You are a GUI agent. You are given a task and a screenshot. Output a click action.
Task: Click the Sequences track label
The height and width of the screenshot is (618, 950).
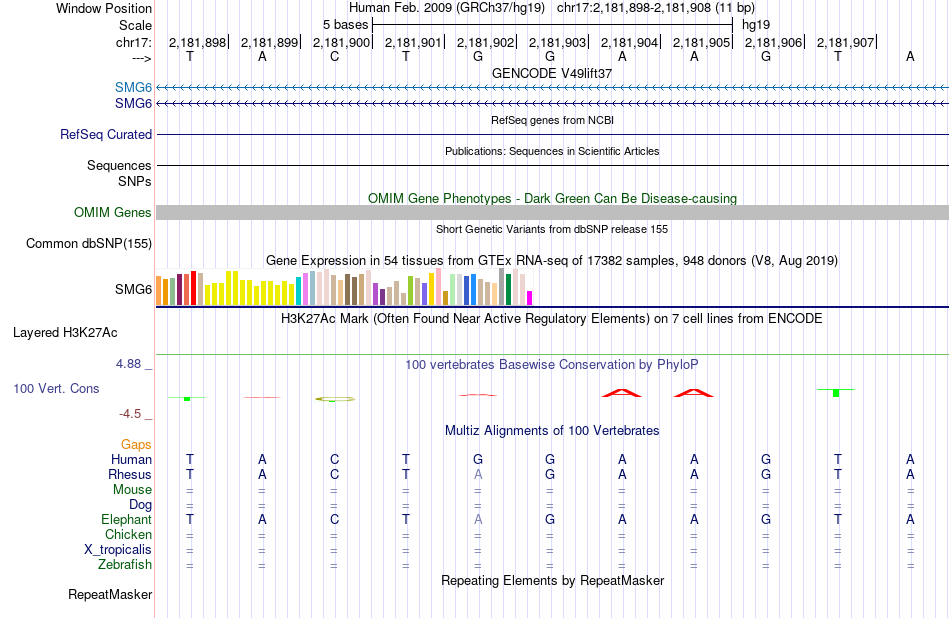119,165
